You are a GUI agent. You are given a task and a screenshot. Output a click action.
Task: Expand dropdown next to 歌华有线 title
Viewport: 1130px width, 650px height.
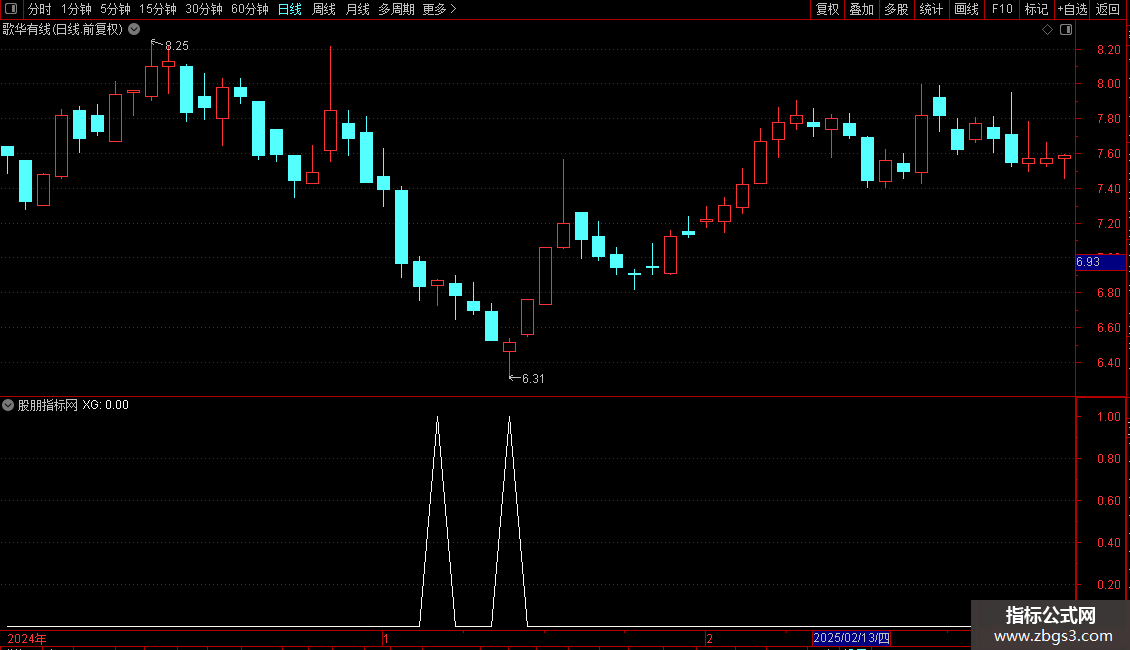tap(134, 29)
